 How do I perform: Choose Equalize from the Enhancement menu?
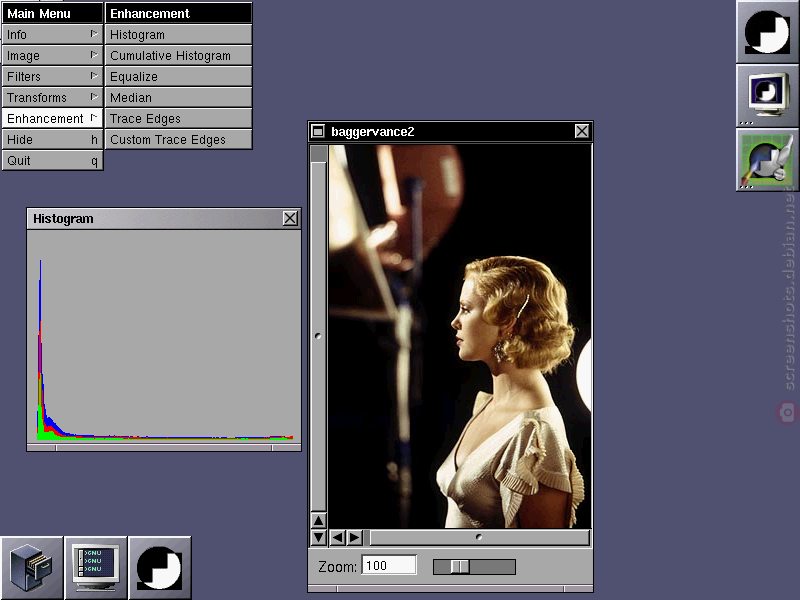pyautogui.click(x=178, y=77)
